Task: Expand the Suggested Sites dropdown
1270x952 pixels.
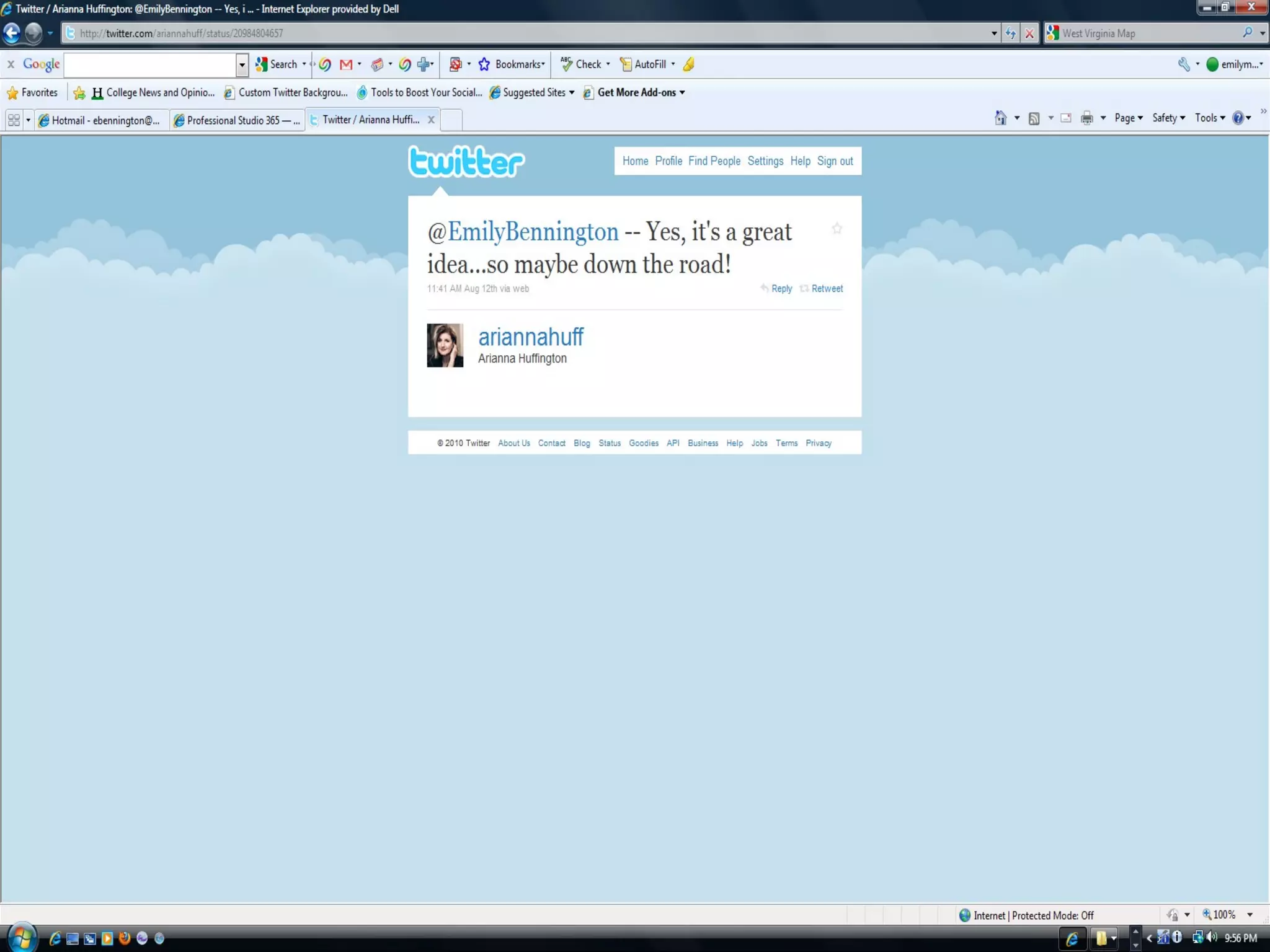Action: tap(571, 93)
